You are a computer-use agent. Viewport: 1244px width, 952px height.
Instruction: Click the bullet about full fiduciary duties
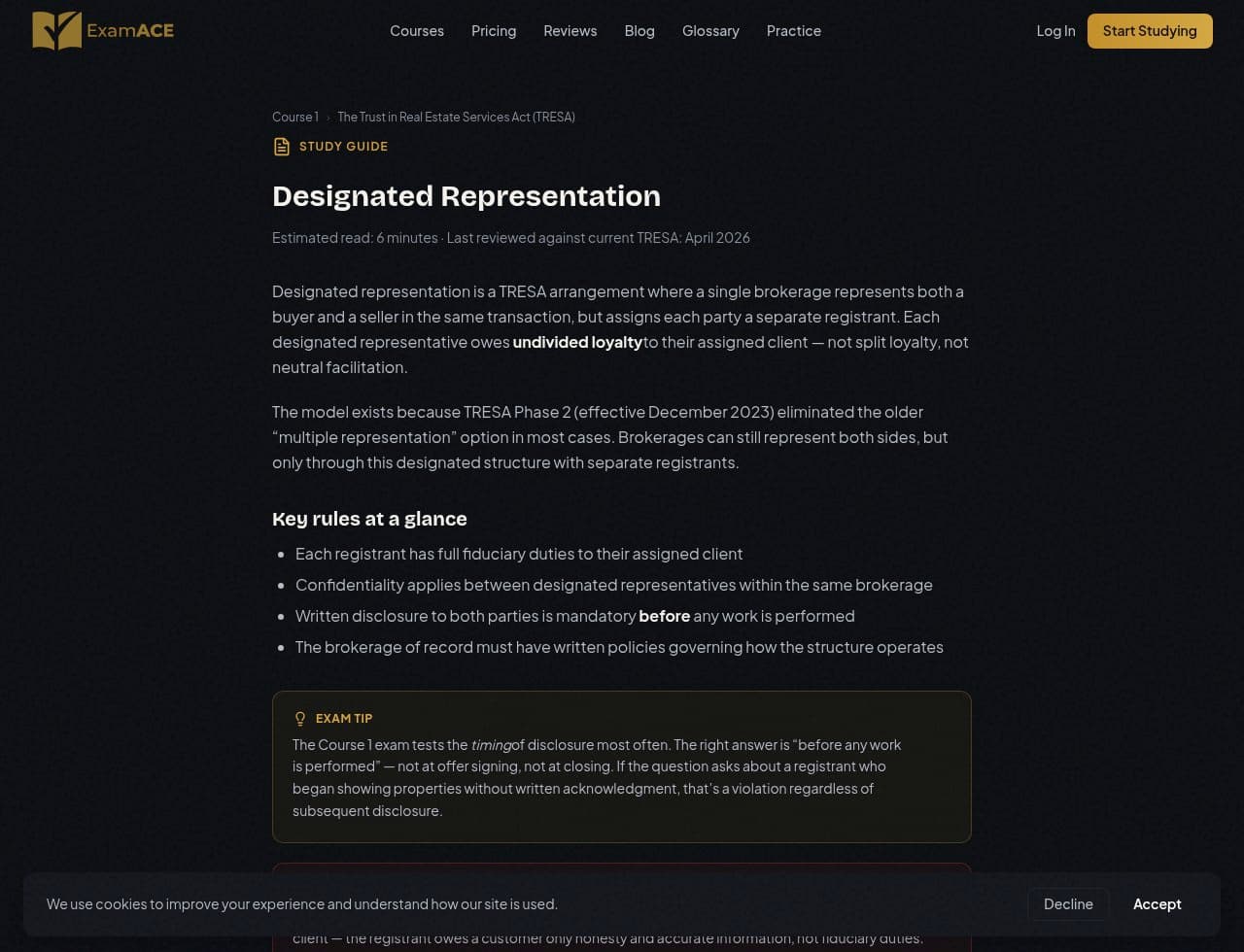click(x=519, y=554)
